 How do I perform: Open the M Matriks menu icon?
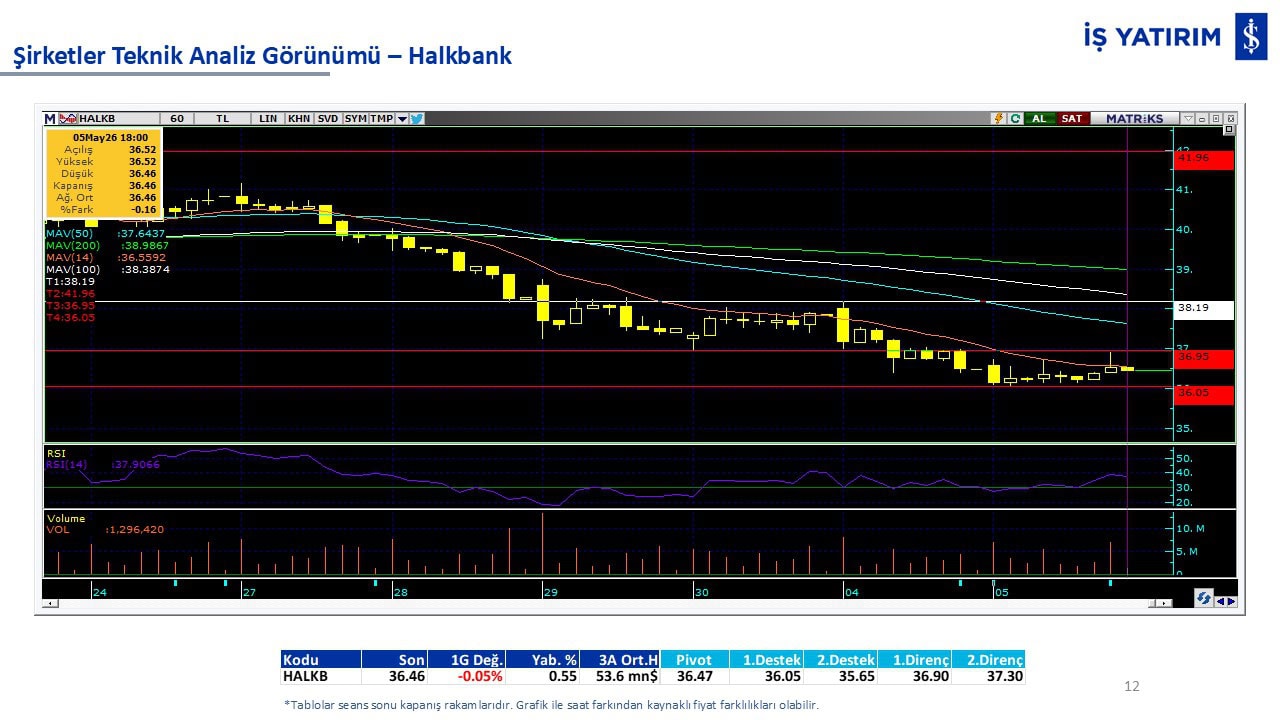(x=50, y=118)
